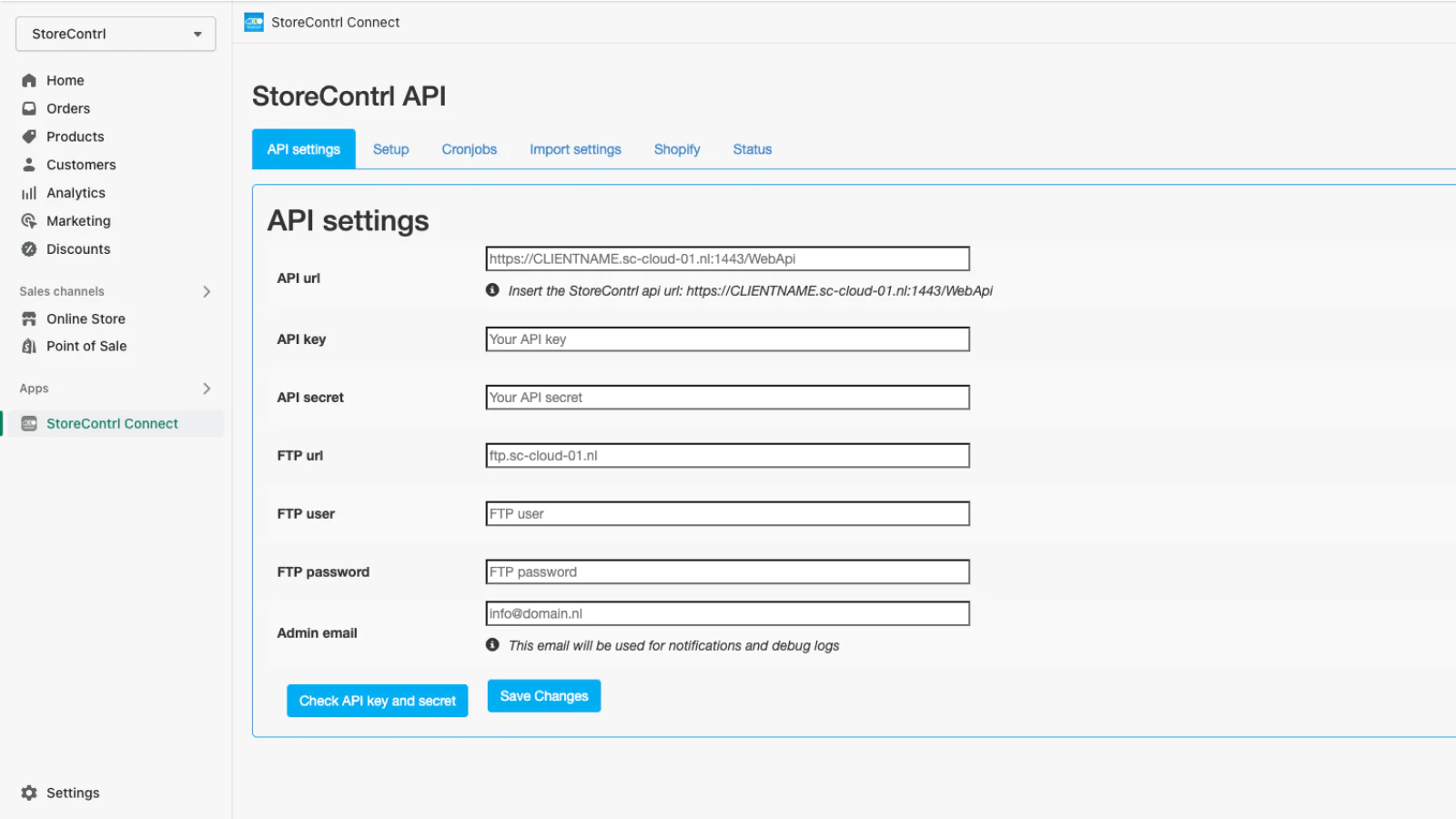The image size is (1456, 819).
Task: Click the Marketing target icon
Action: coord(29,221)
